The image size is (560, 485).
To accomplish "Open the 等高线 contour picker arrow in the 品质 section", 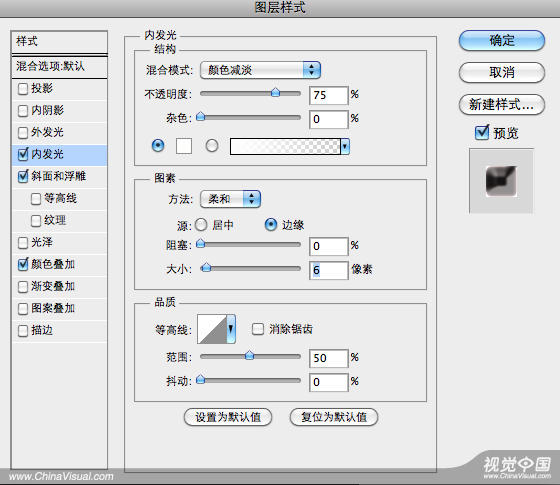I will (x=231, y=329).
